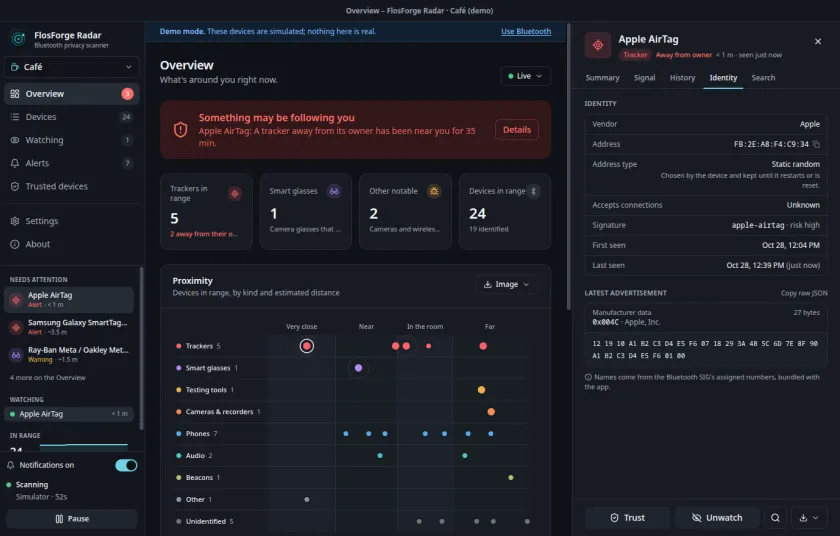Select the Identity tab

pos(723,78)
